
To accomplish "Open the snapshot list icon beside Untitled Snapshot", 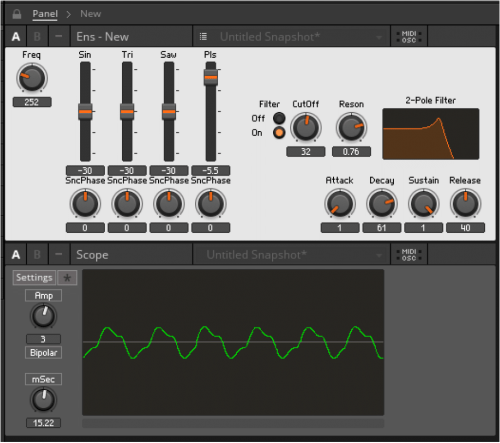I will click(203, 37).
